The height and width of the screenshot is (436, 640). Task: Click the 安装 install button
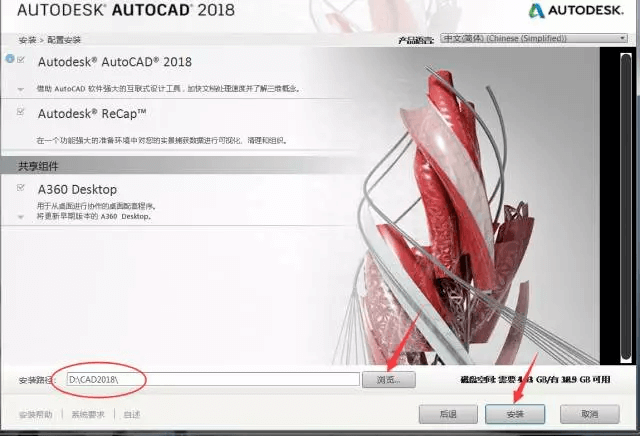coord(515,414)
